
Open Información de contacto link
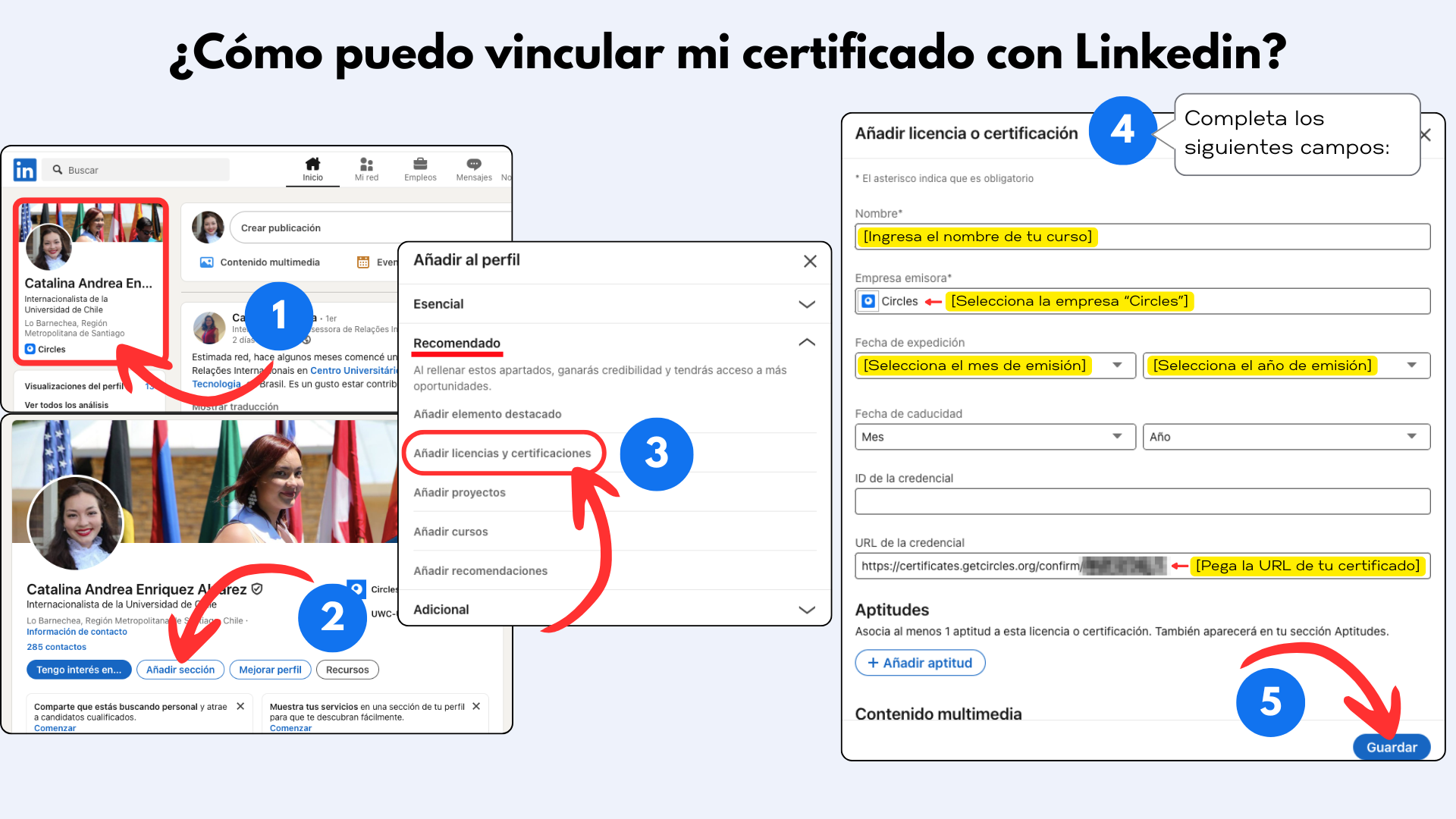(77, 632)
